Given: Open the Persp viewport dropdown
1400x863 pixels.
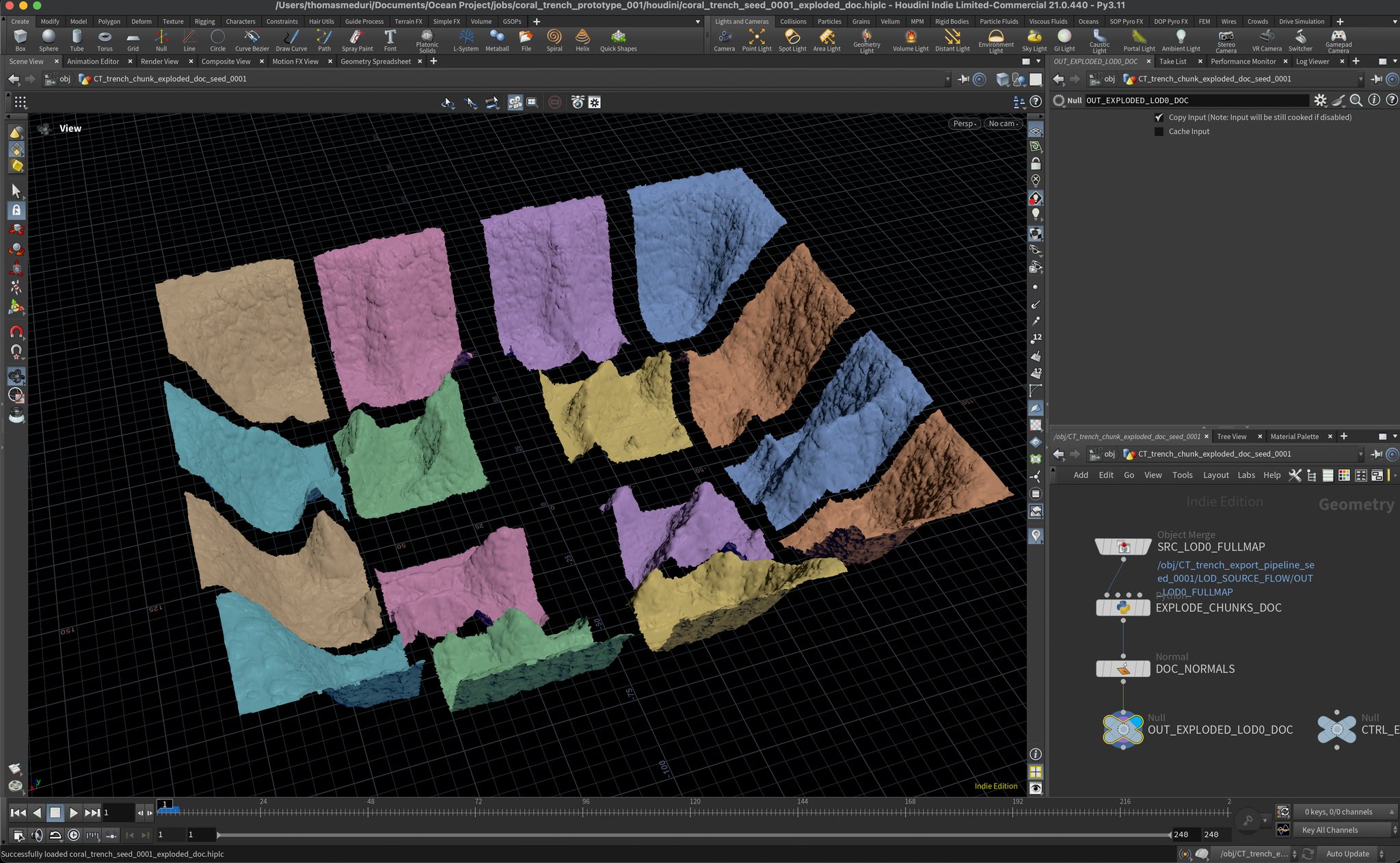Looking at the screenshot, I should click(965, 124).
